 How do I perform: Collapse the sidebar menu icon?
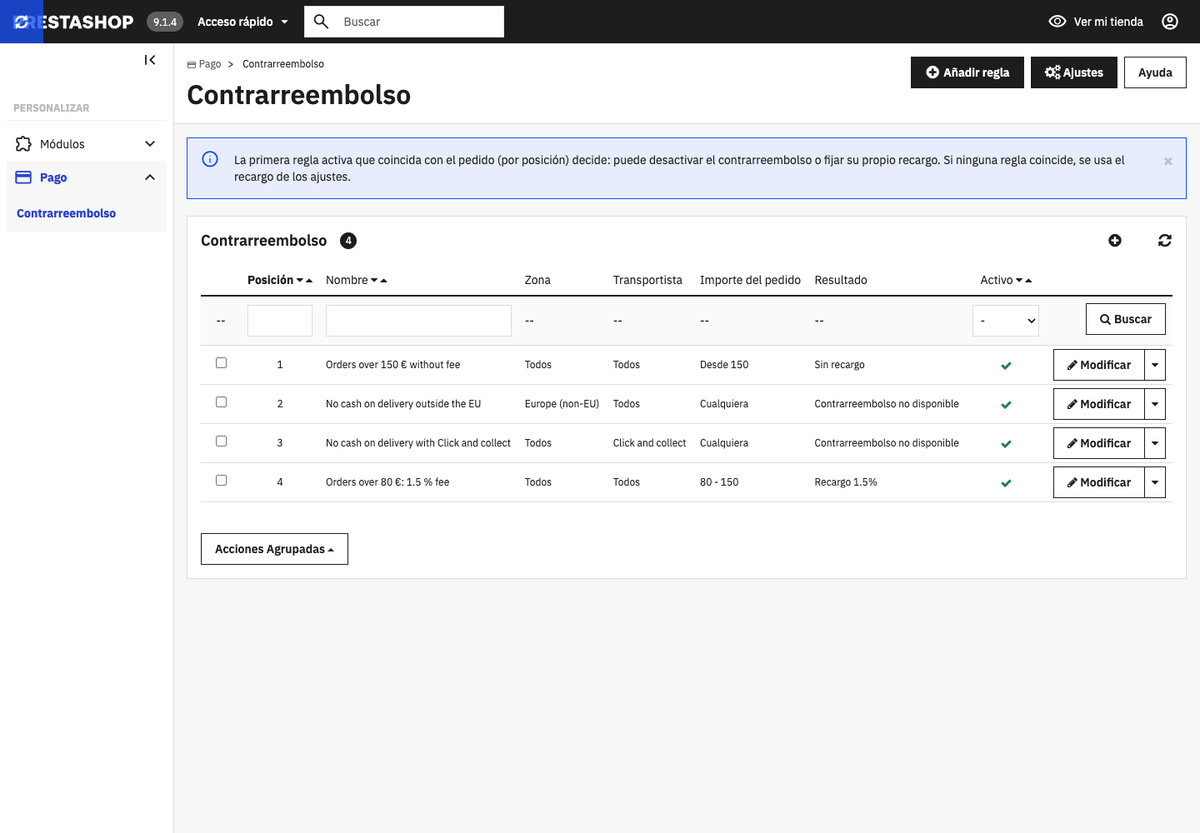click(150, 60)
